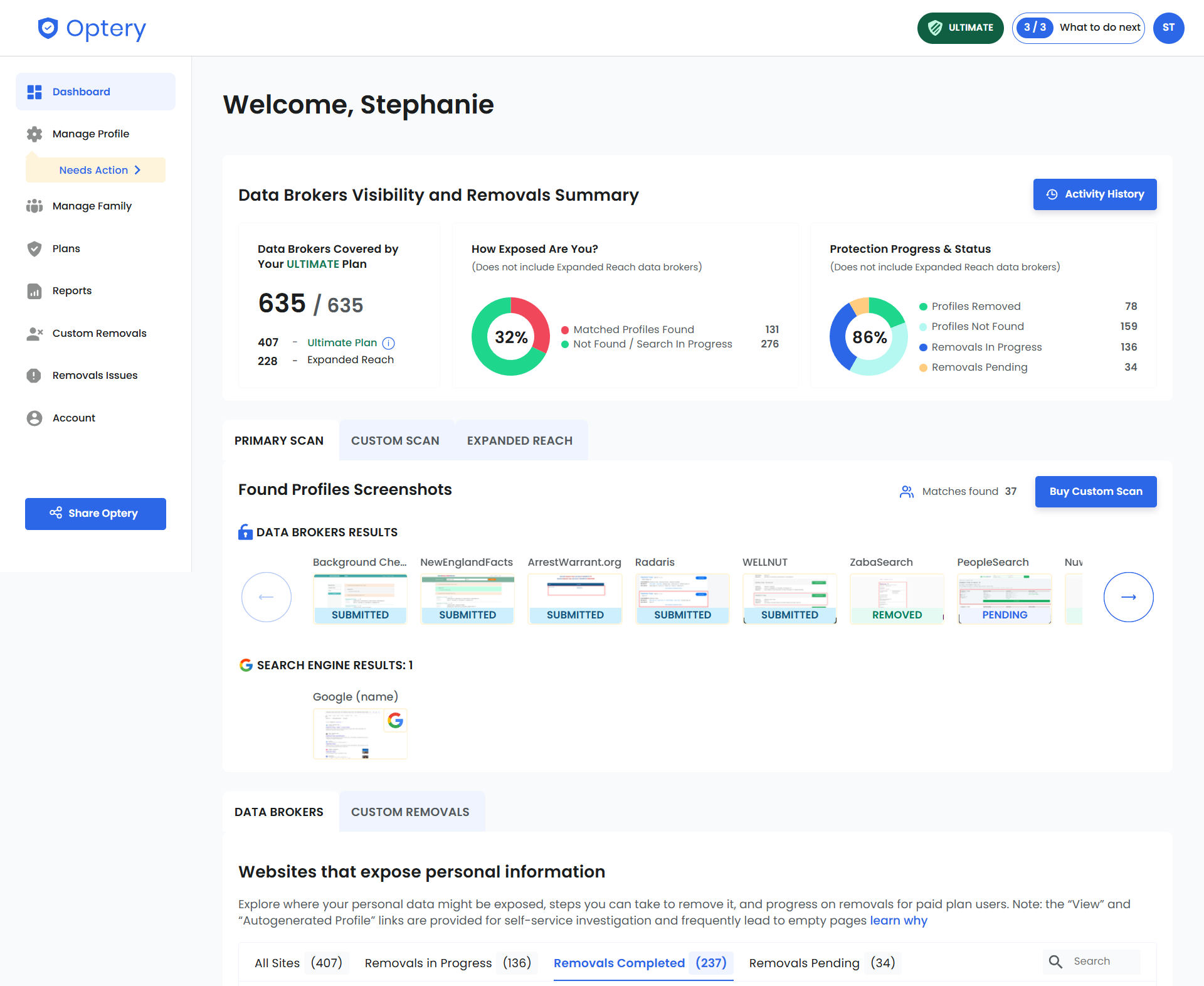Open ArrestWarrant.org screenshot thumbnail

click(x=575, y=599)
